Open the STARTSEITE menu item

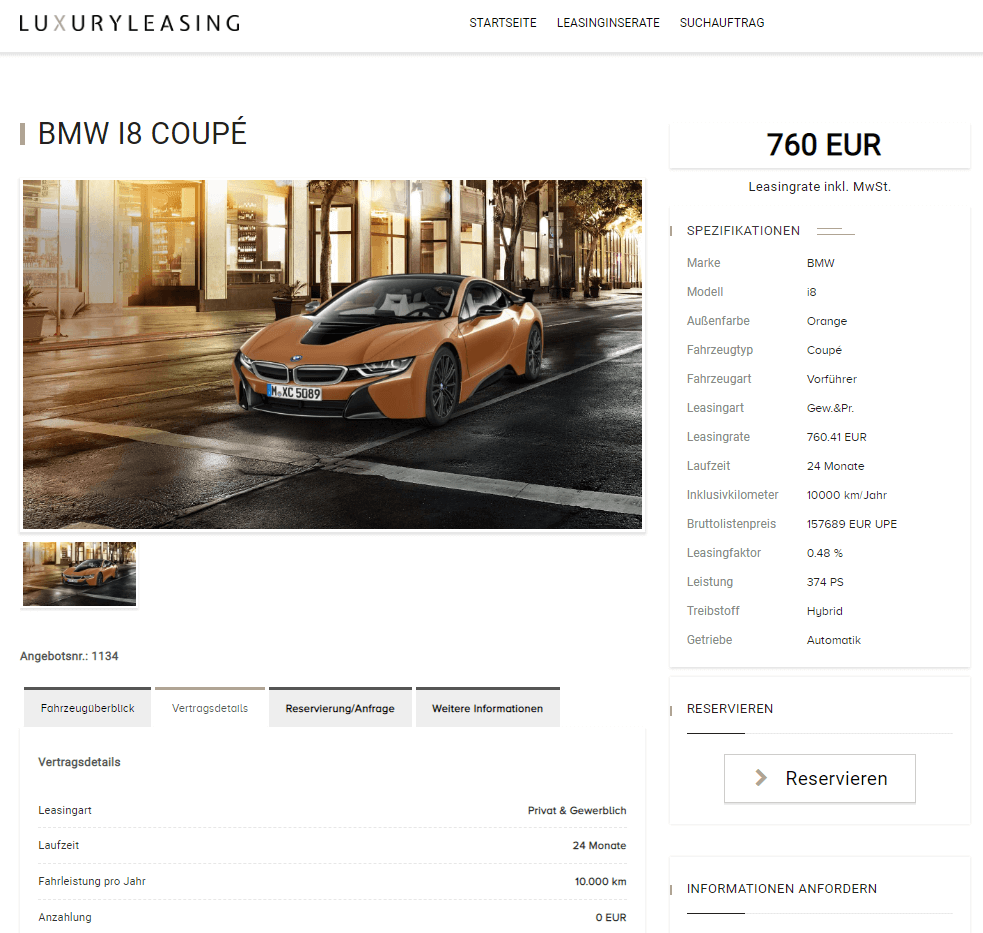click(x=503, y=23)
